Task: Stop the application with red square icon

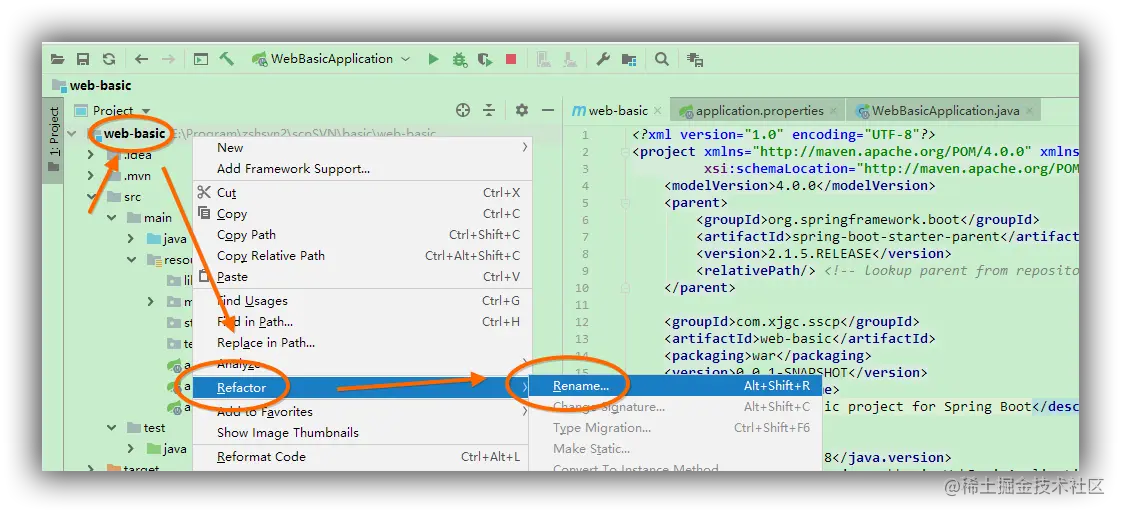Action: pyautogui.click(x=511, y=59)
